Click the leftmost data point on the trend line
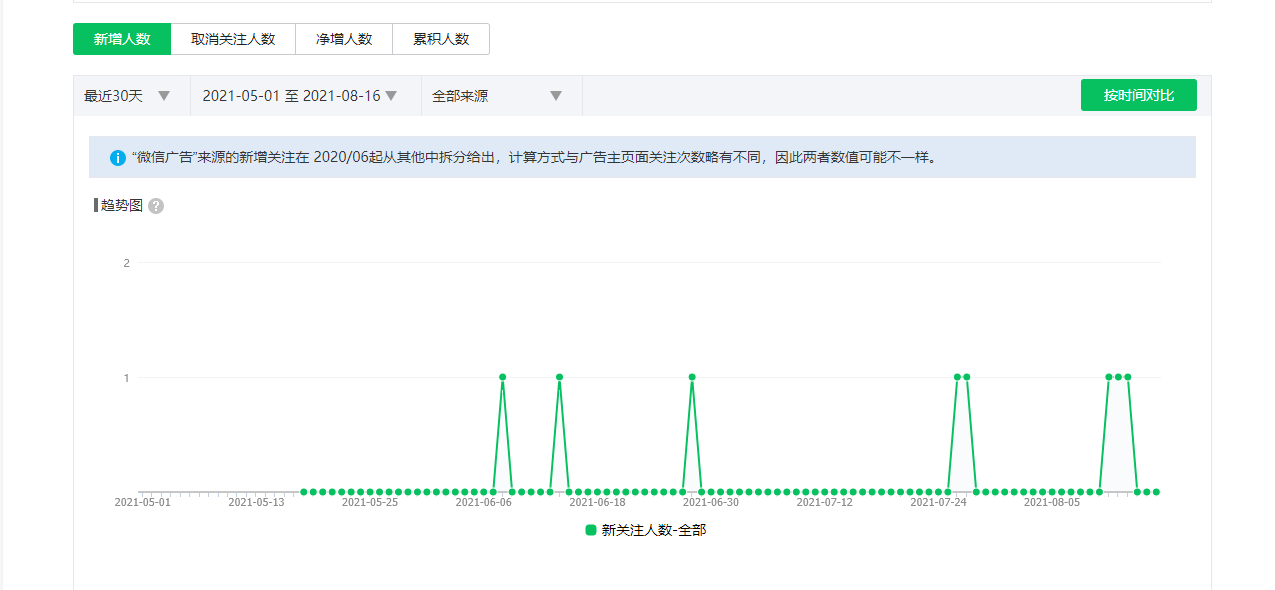This screenshot has width=1275, height=590. click(303, 492)
